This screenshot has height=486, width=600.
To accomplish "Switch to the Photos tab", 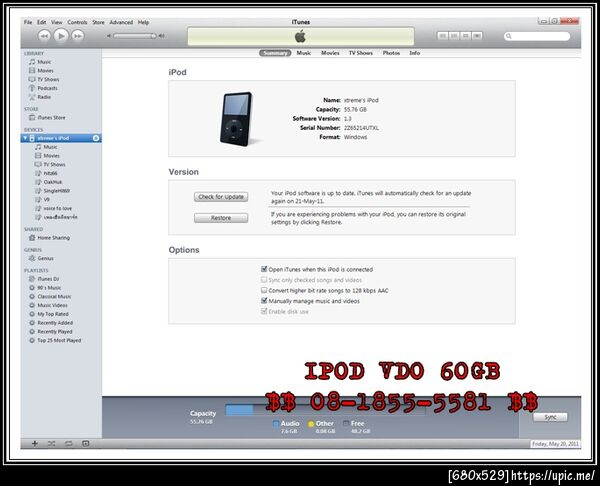I will pos(391,53).
